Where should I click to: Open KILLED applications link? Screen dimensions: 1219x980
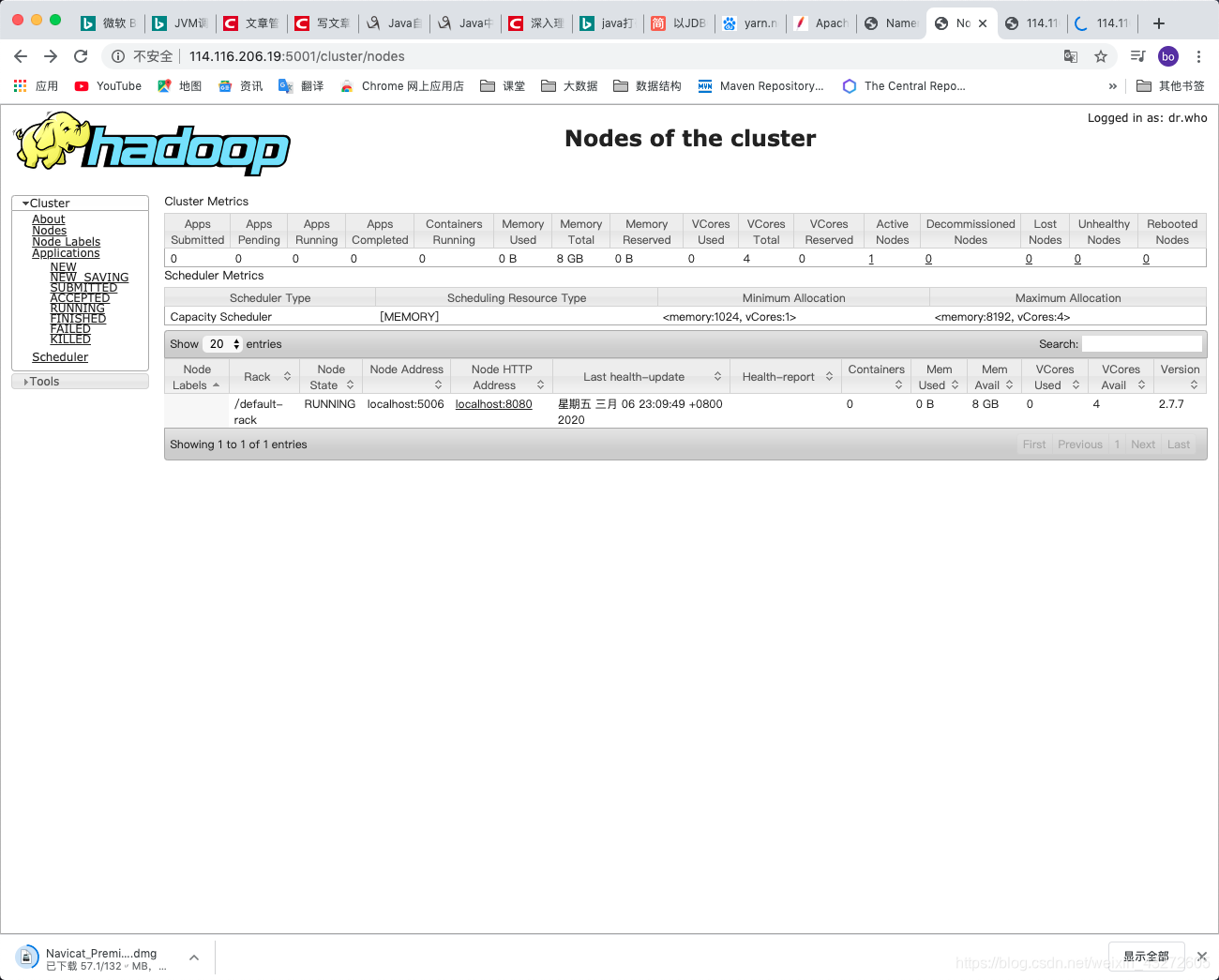70,339
